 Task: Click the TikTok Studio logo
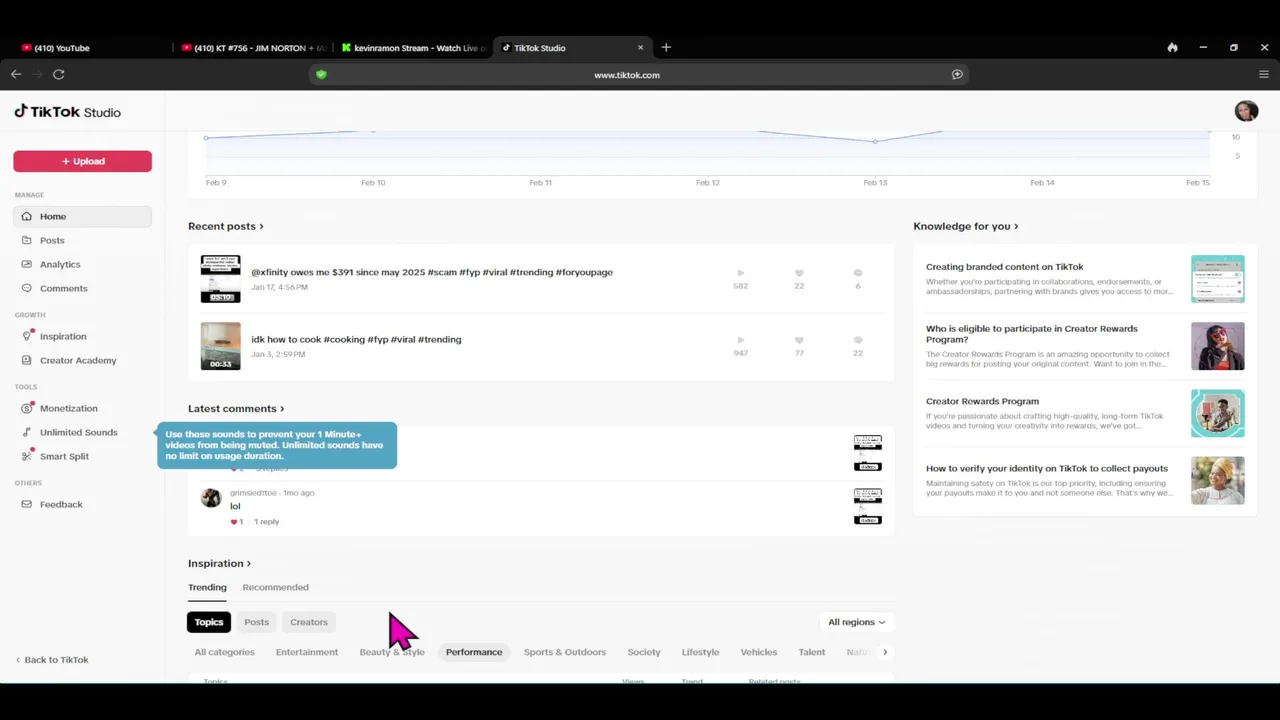(67, 112)
